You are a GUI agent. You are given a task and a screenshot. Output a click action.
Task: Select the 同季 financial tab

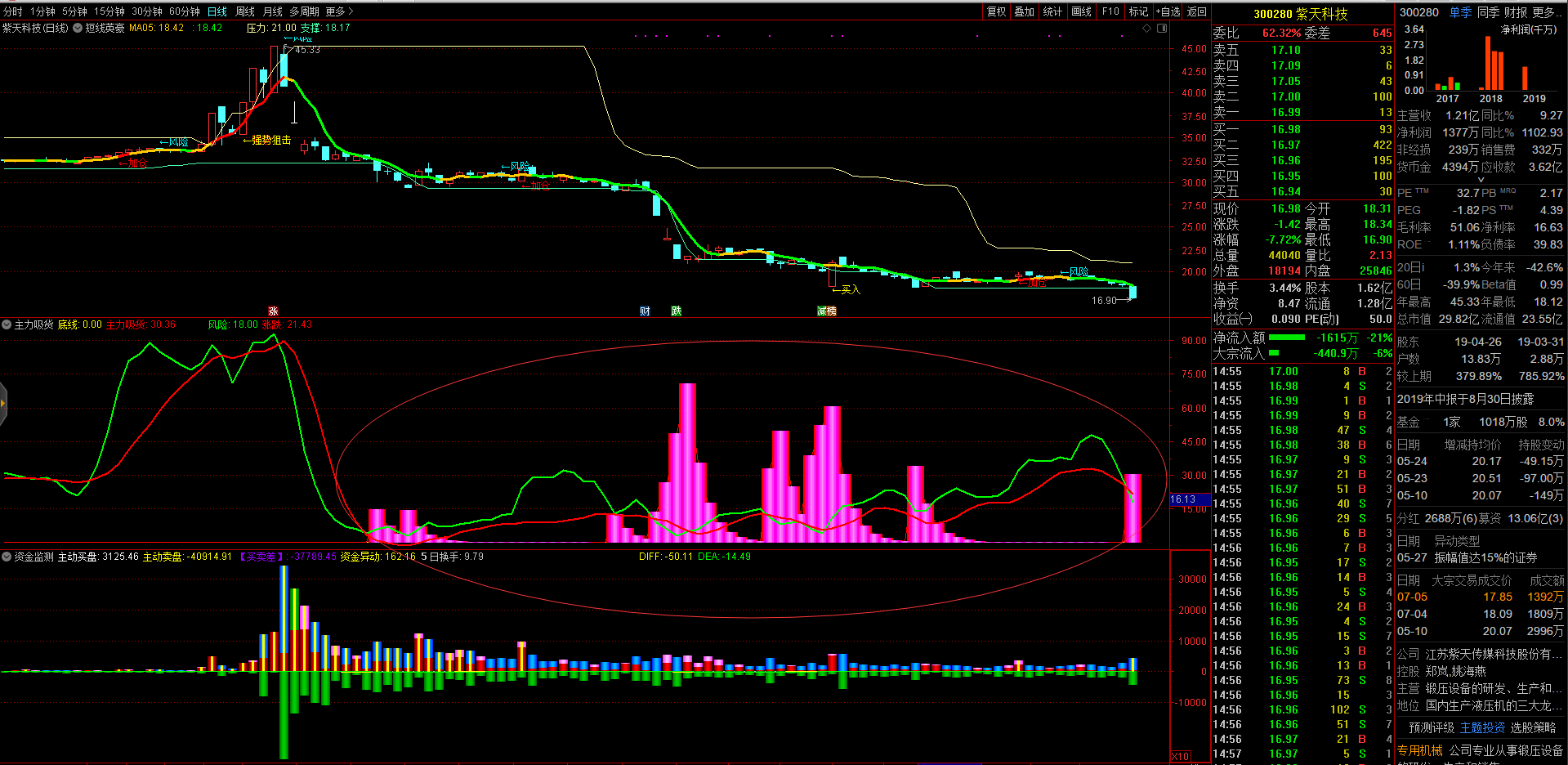(x=1489, y=12)
